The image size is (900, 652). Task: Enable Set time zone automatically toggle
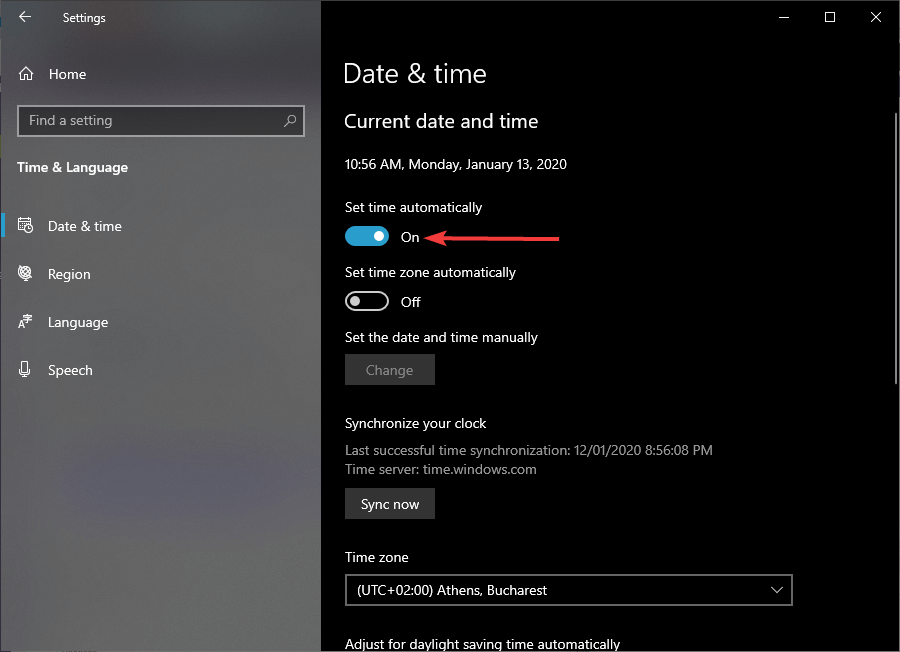[x=367, y=301]
